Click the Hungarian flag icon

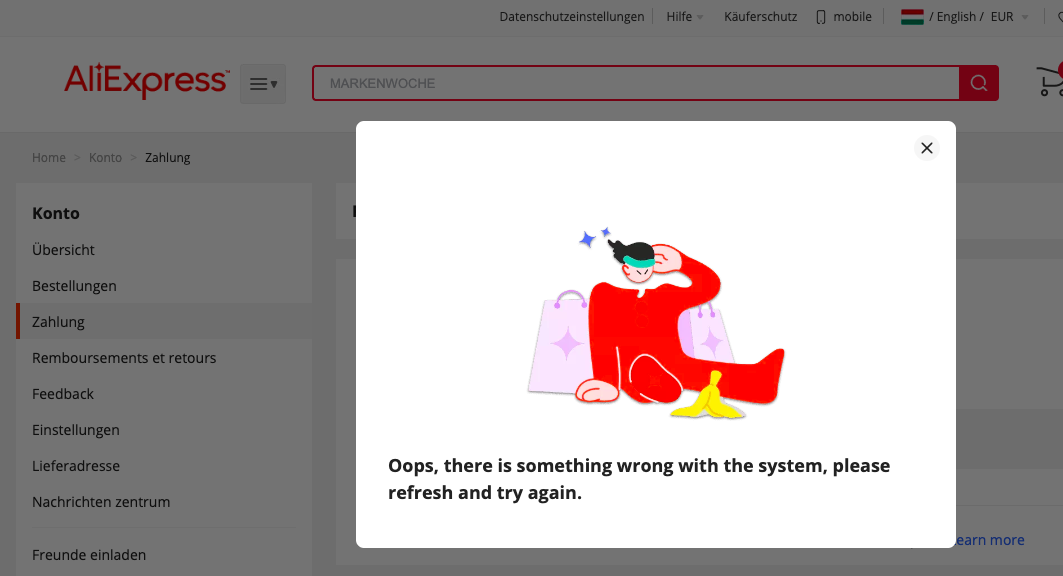pos(911,17)
